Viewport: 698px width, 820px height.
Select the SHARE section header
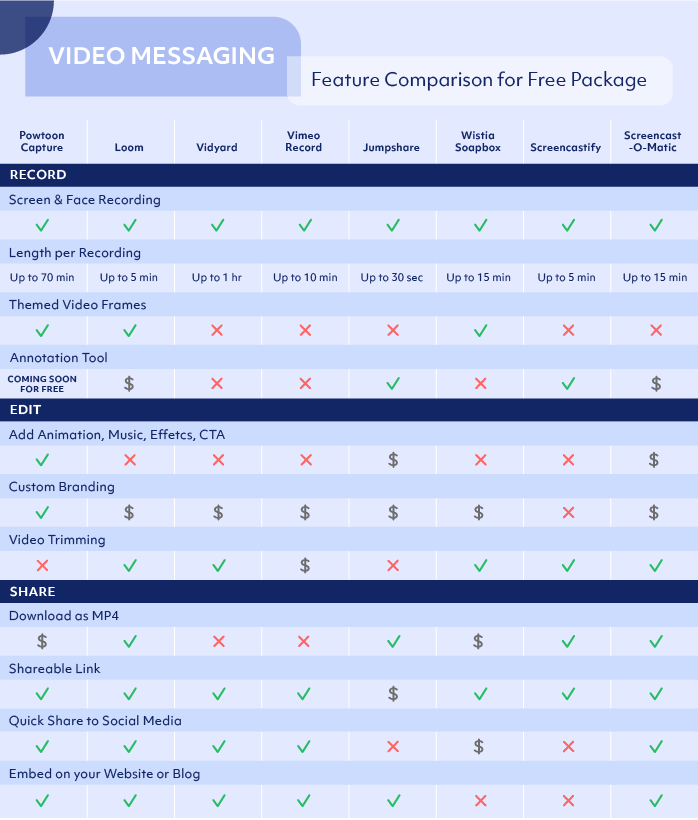tap(32, 591)
